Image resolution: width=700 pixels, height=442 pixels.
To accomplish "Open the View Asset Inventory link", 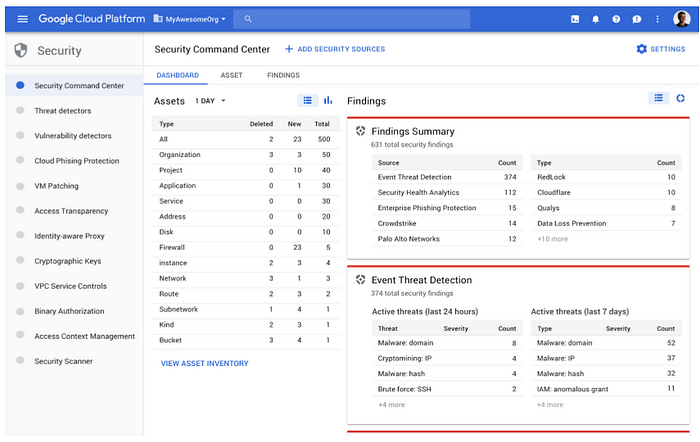I will tap(204, 363).
